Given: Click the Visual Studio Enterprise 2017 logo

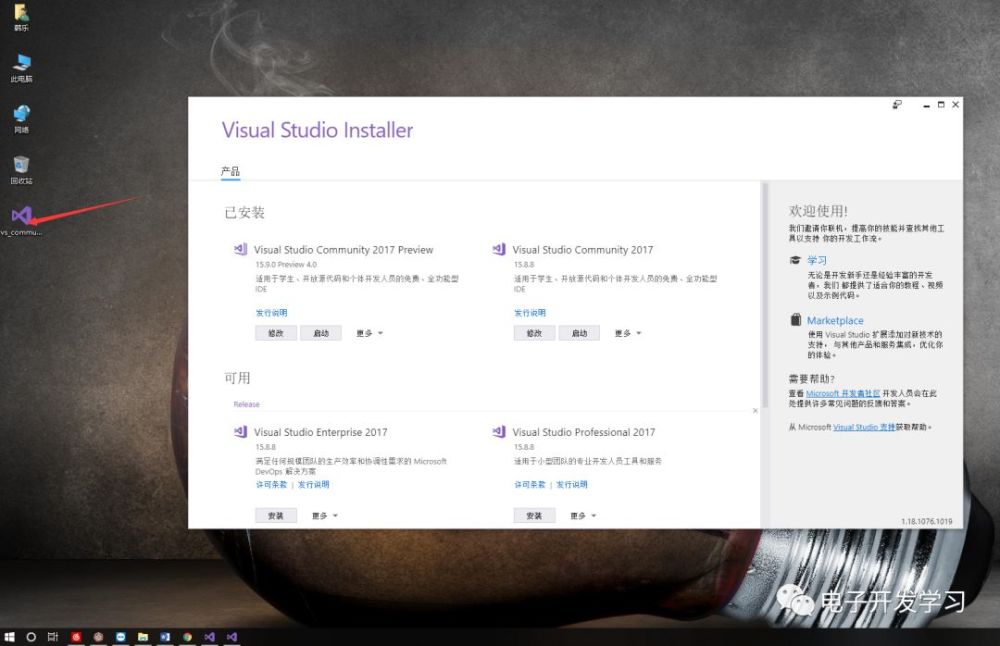Looking at the screenshot, I should [x=240, y=432].
